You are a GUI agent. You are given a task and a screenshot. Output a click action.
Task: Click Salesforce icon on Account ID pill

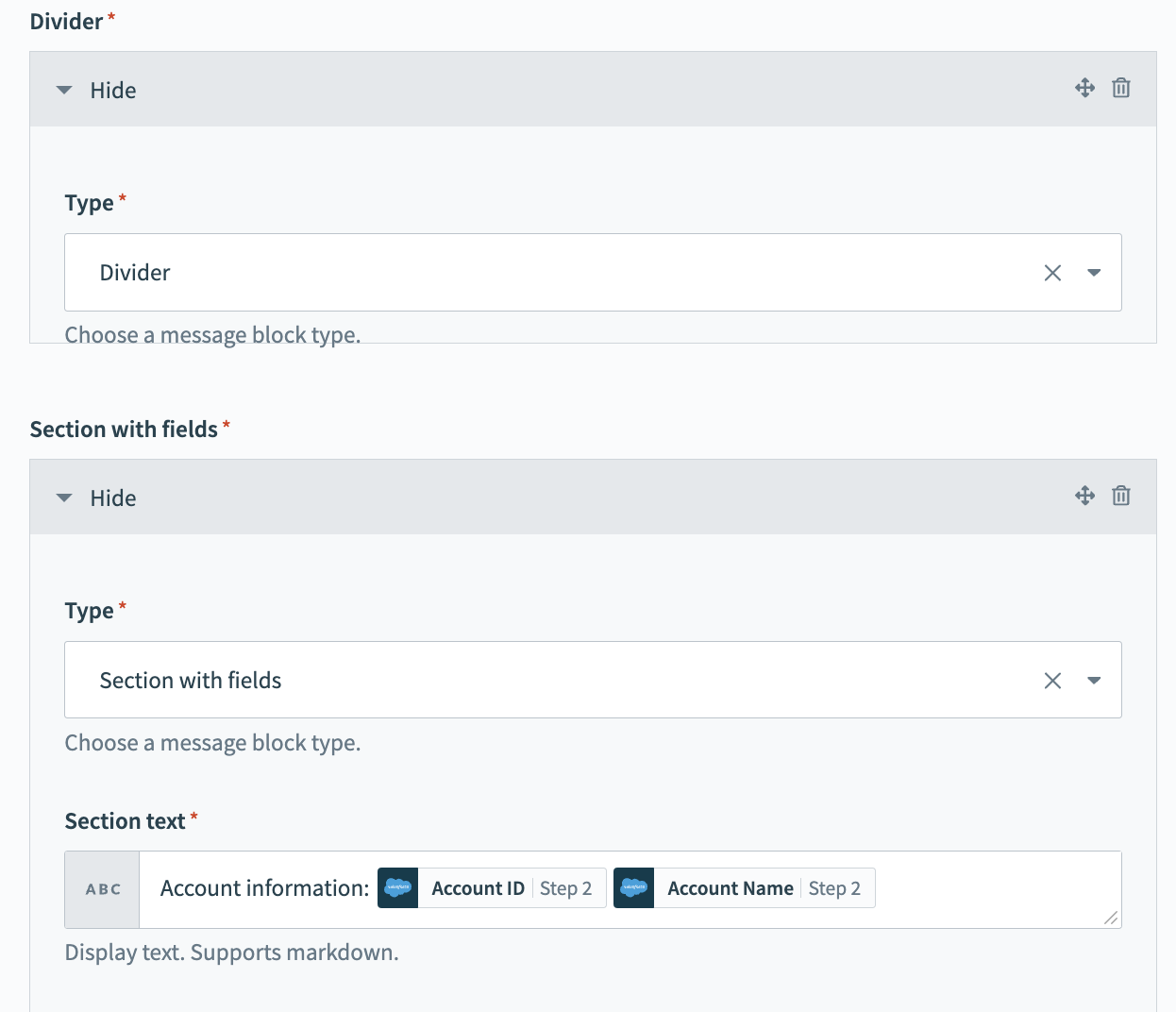pyautogui.click(x=398, y=888)
